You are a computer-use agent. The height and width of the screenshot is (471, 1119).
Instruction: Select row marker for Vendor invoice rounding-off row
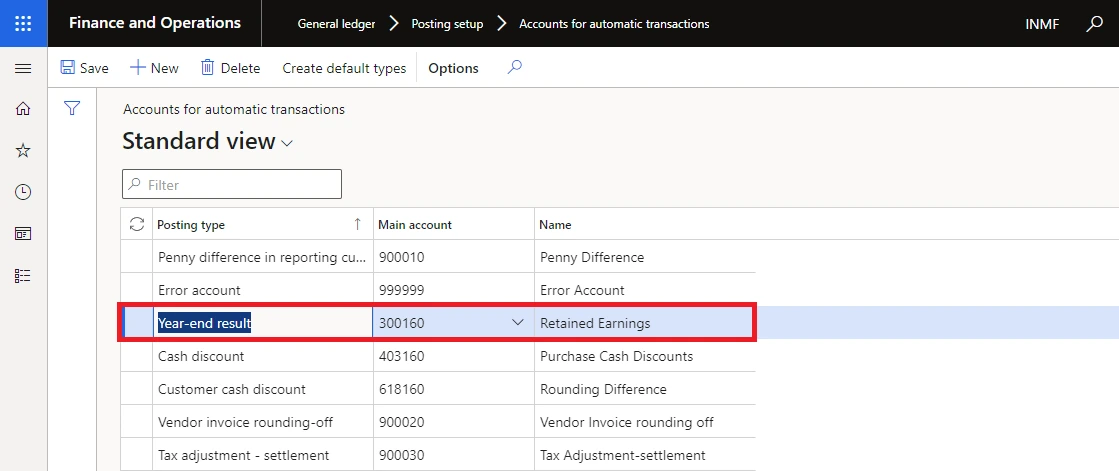[x=136, y=422]
